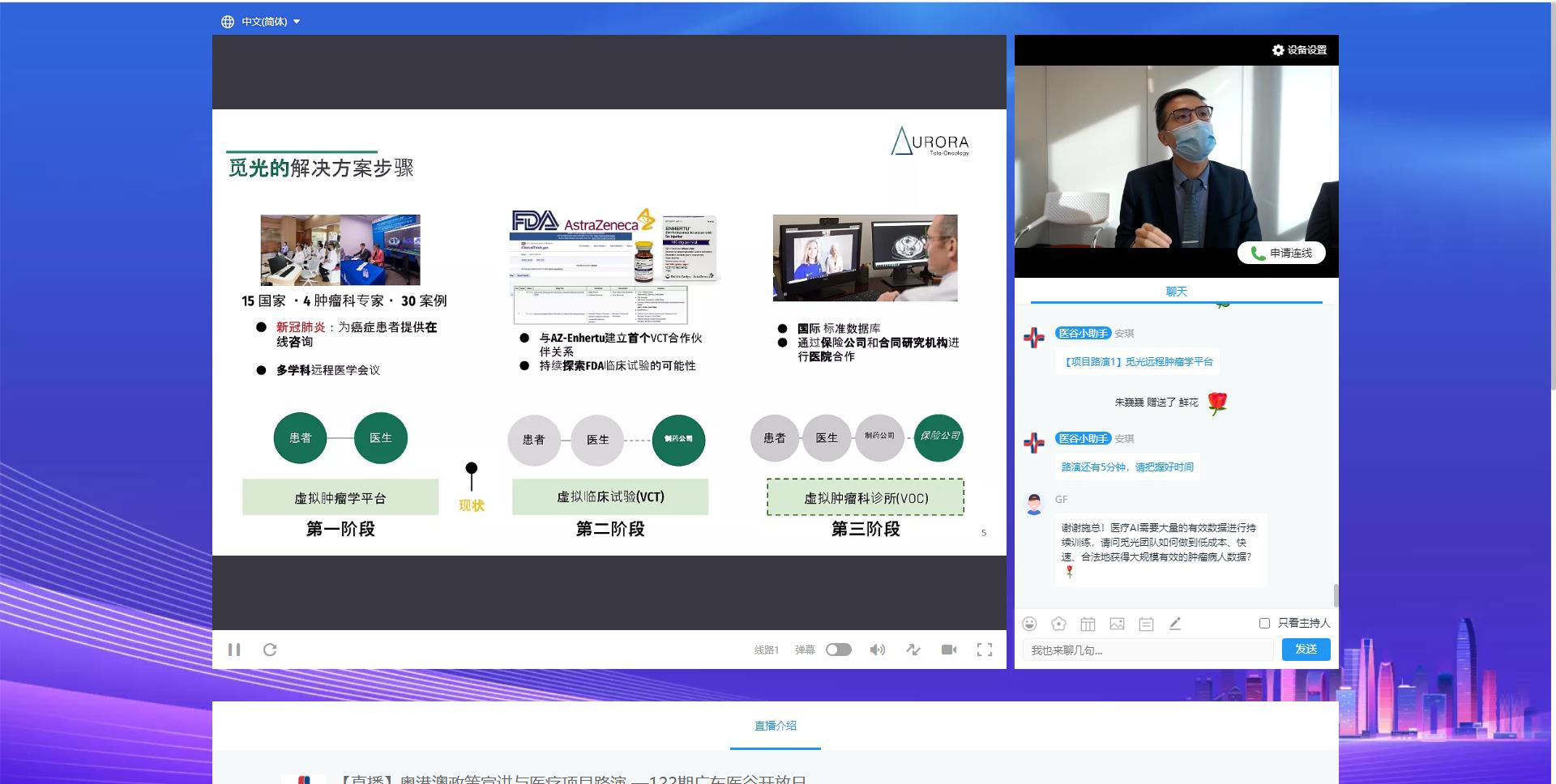Pause the live stream playback

(234, 650)
